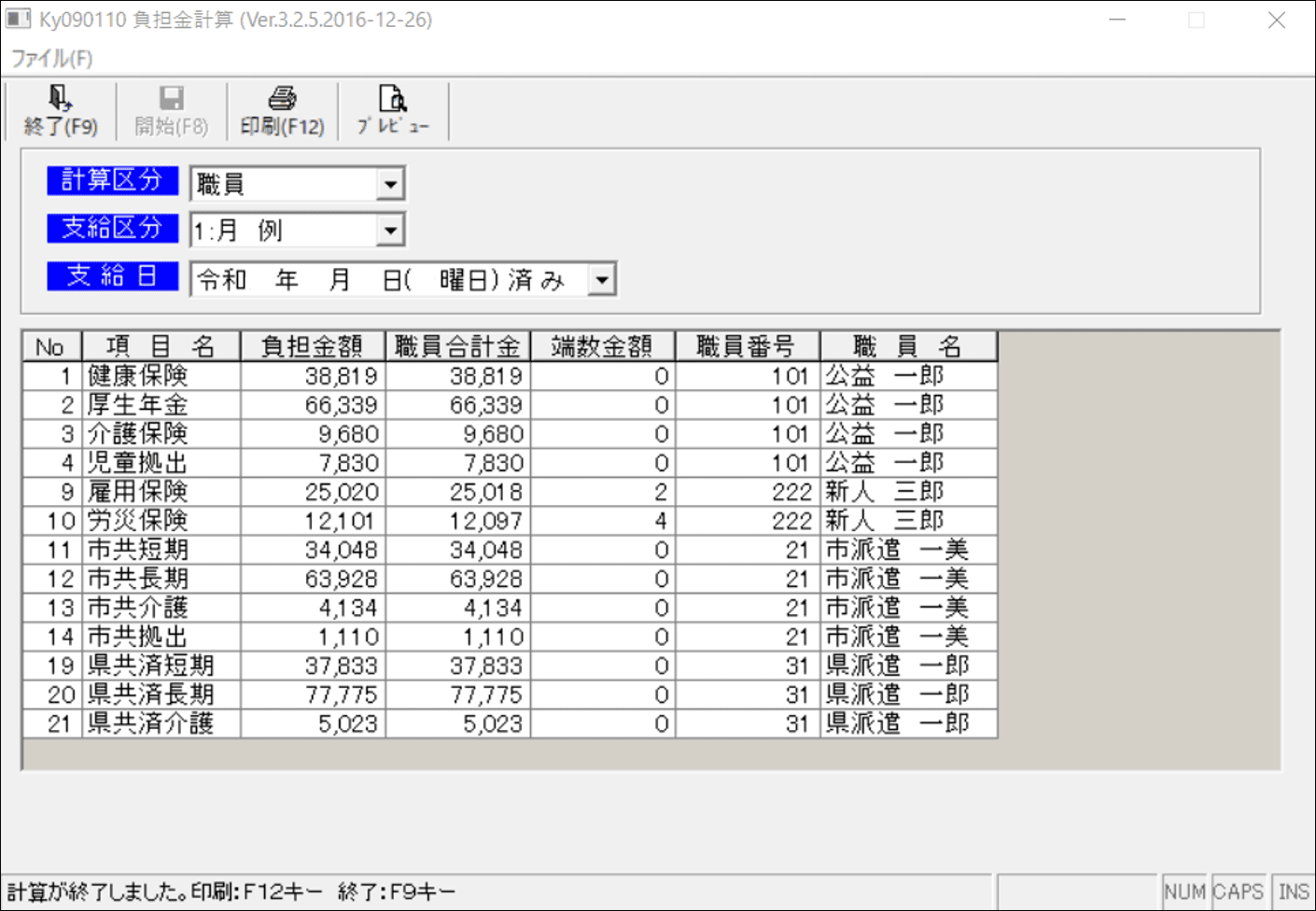Expand the 支給区分 dropdown arrow
This screenshot has height=911, width=1316.
(x=390, y=231)
